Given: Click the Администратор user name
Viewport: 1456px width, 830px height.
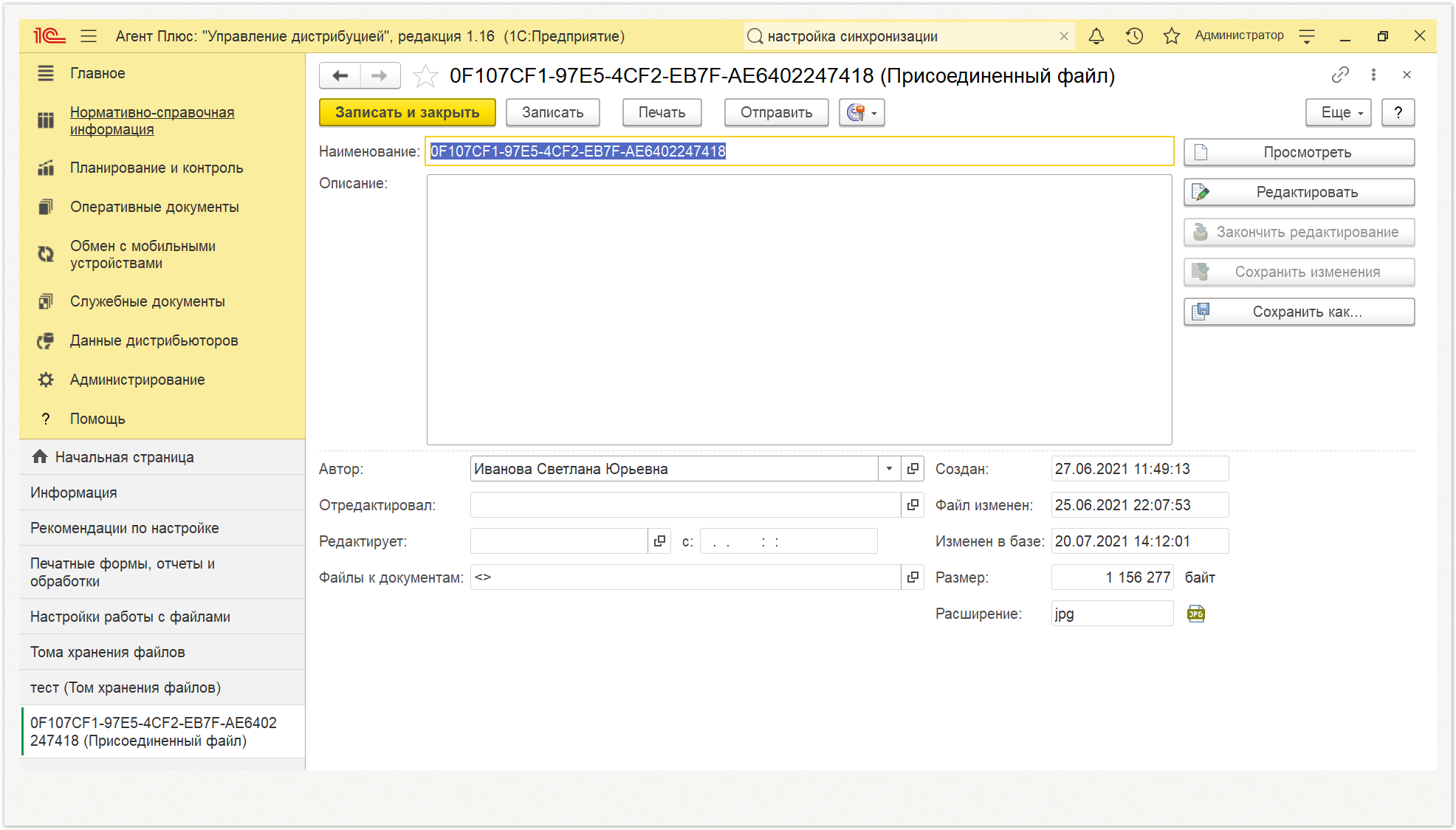Looking at the screenshot, I should click(1239, 35).
